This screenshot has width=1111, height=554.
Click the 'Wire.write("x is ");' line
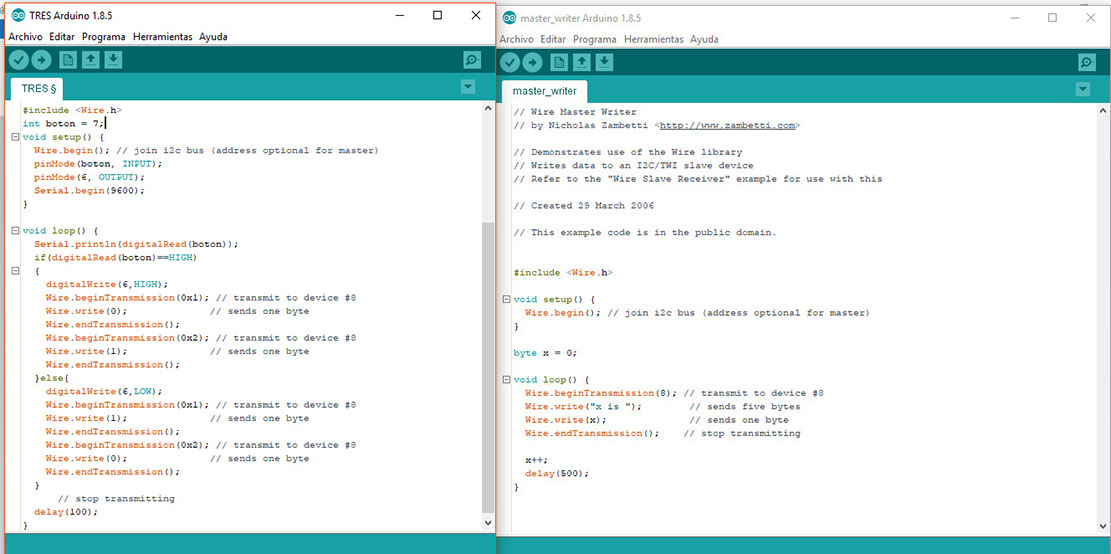click(x=583, y=407)
